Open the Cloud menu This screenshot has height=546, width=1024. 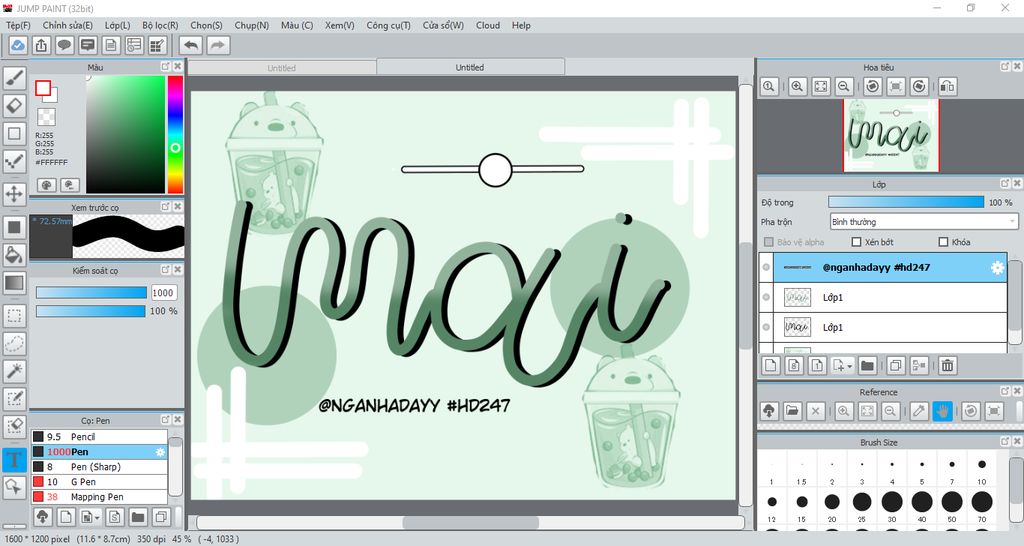pyautogui.click(x=488, y=25)
